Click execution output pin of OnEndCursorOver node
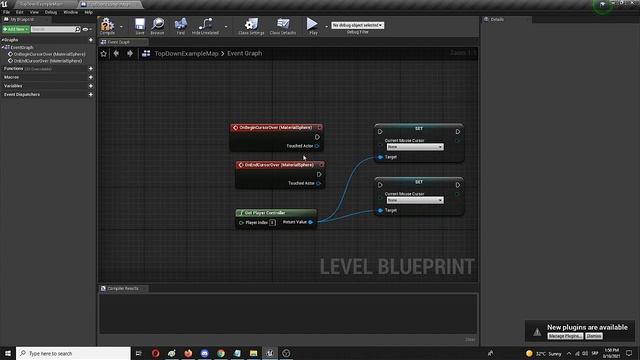Viewport: 640px width, 360px height. [x=319, y=174]
